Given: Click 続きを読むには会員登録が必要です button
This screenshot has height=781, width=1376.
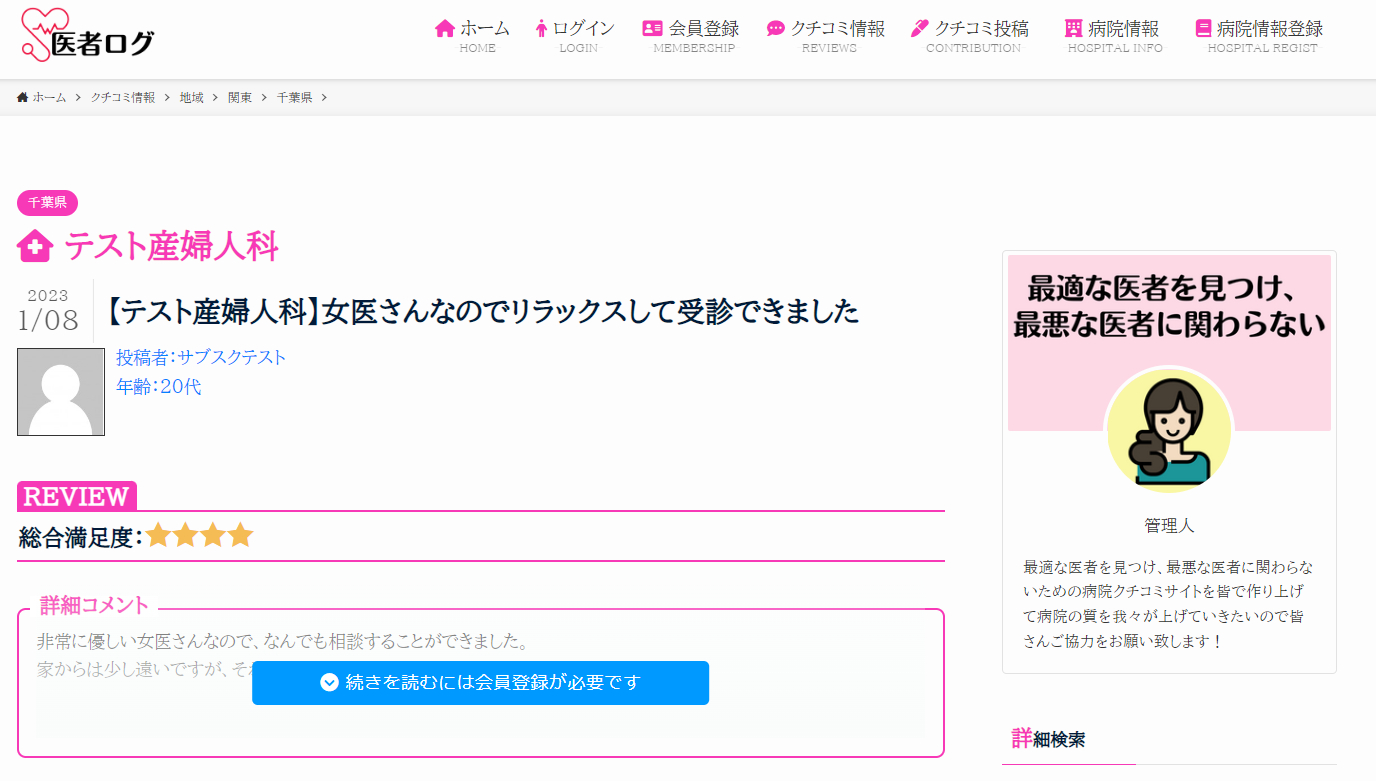Looking at the screenshot, I should click(x=480, y=683).
